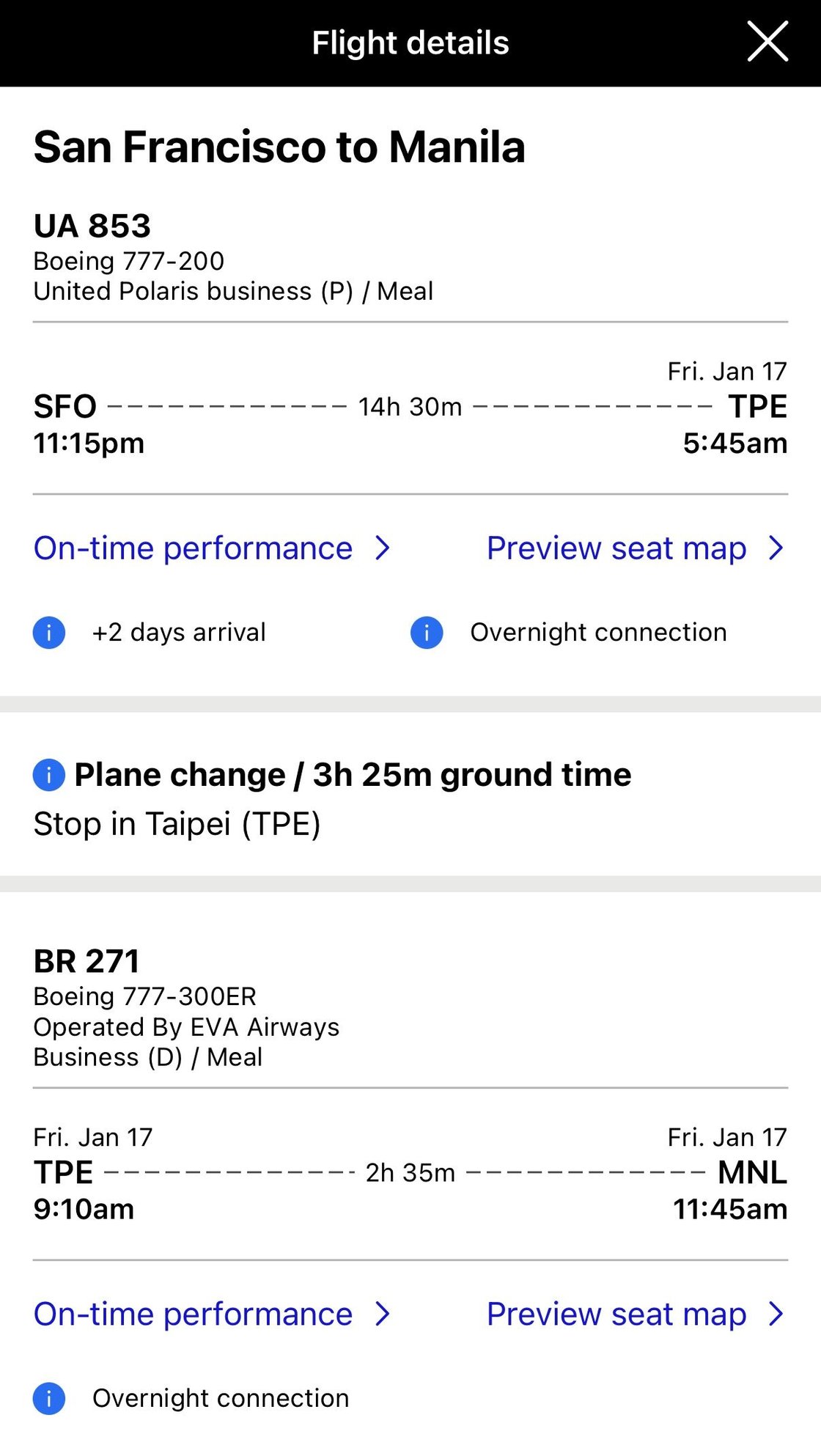Preview seat map for the TPE–MNL flight
This screenshot has width=821, height=1456.
click(x=616, y=1314)
